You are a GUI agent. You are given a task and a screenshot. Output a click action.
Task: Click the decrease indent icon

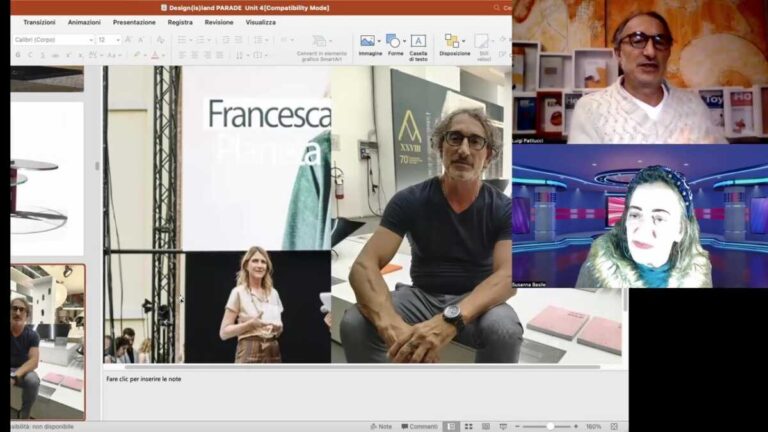pos(226,40)
